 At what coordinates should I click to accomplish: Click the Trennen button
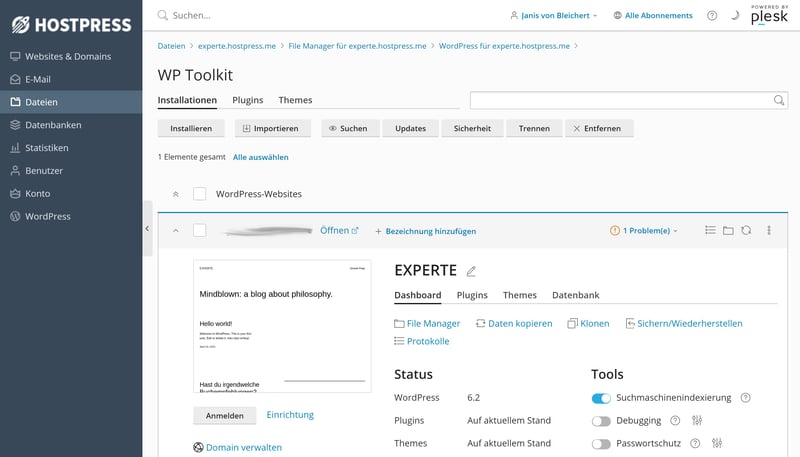(534, 129)
